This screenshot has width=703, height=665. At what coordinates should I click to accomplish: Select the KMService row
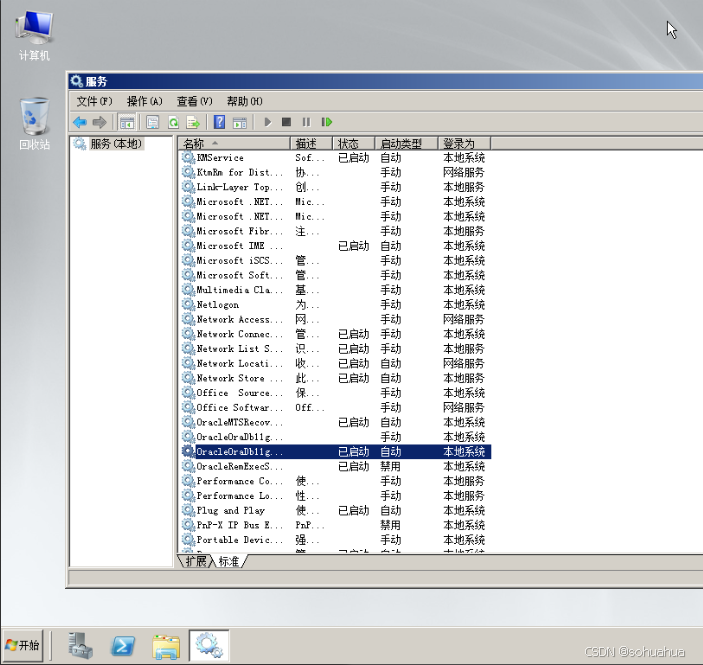click(x=336, y=158)
